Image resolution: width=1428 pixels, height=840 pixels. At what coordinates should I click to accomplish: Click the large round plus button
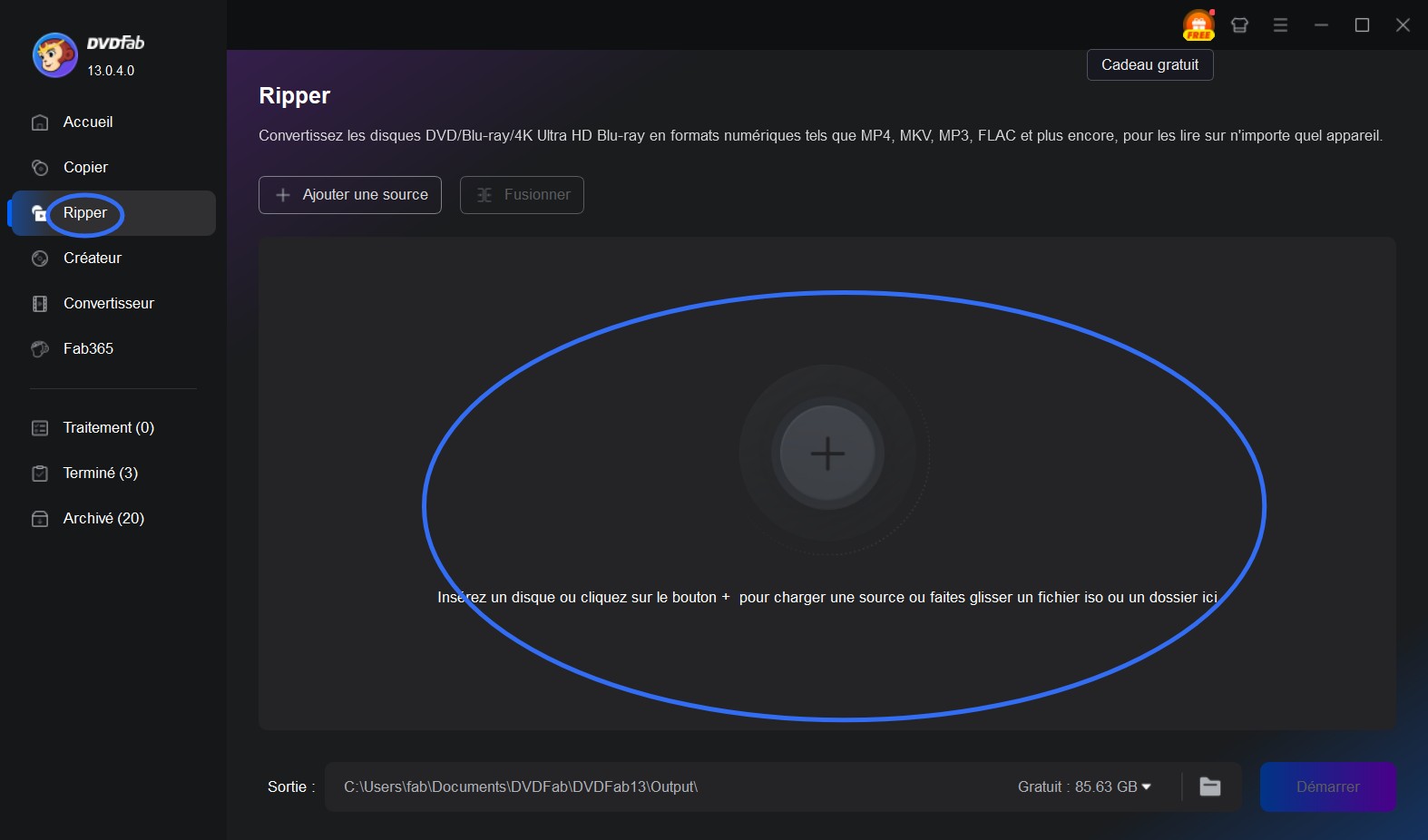coord(827,453)
